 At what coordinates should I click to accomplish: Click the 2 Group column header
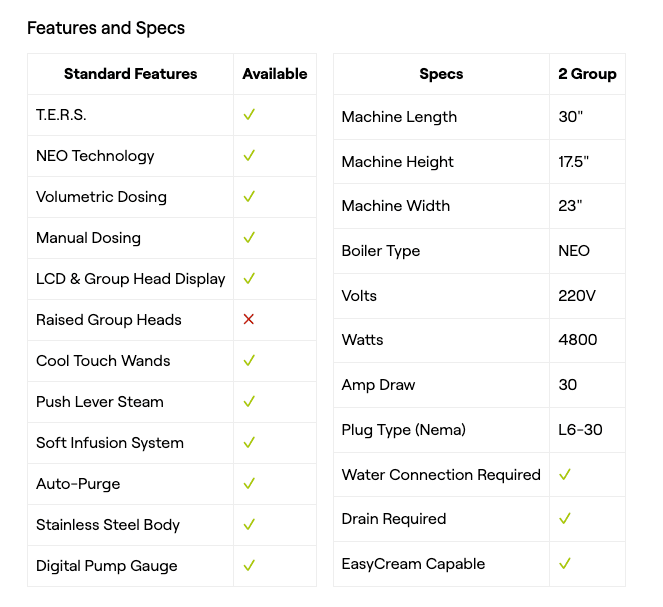[587, 74]
